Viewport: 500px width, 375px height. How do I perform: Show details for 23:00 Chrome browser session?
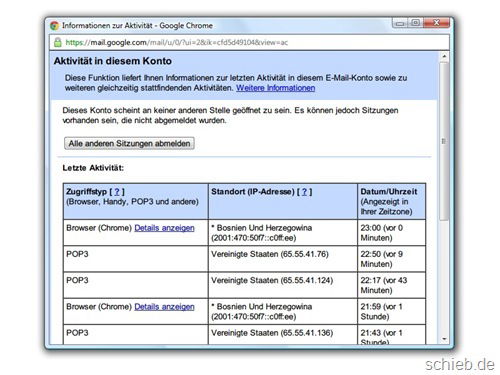(164, 228)
